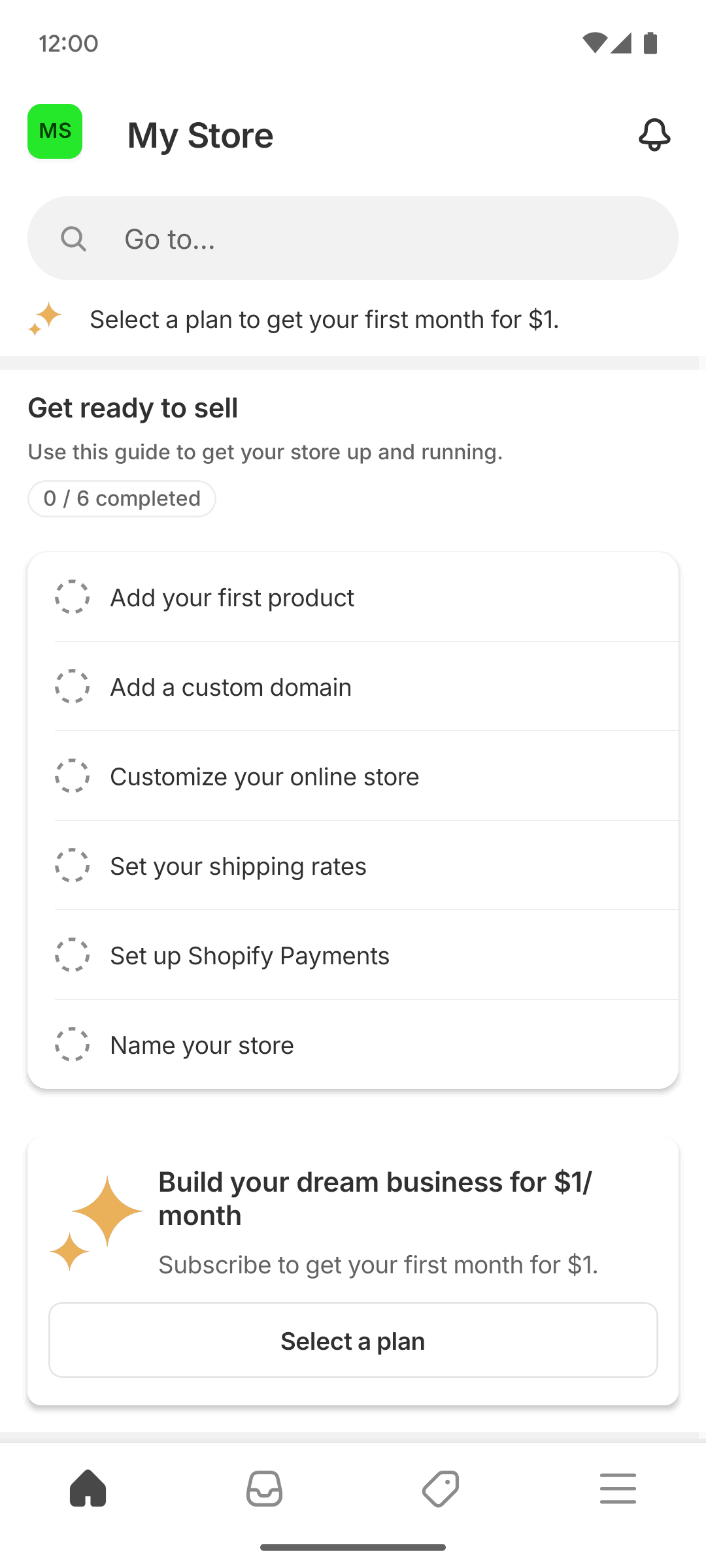The height and width of the screenshot is (1568, 706).
Task: Tap Select a plan $1 banner text
Action: pos(324,319)
